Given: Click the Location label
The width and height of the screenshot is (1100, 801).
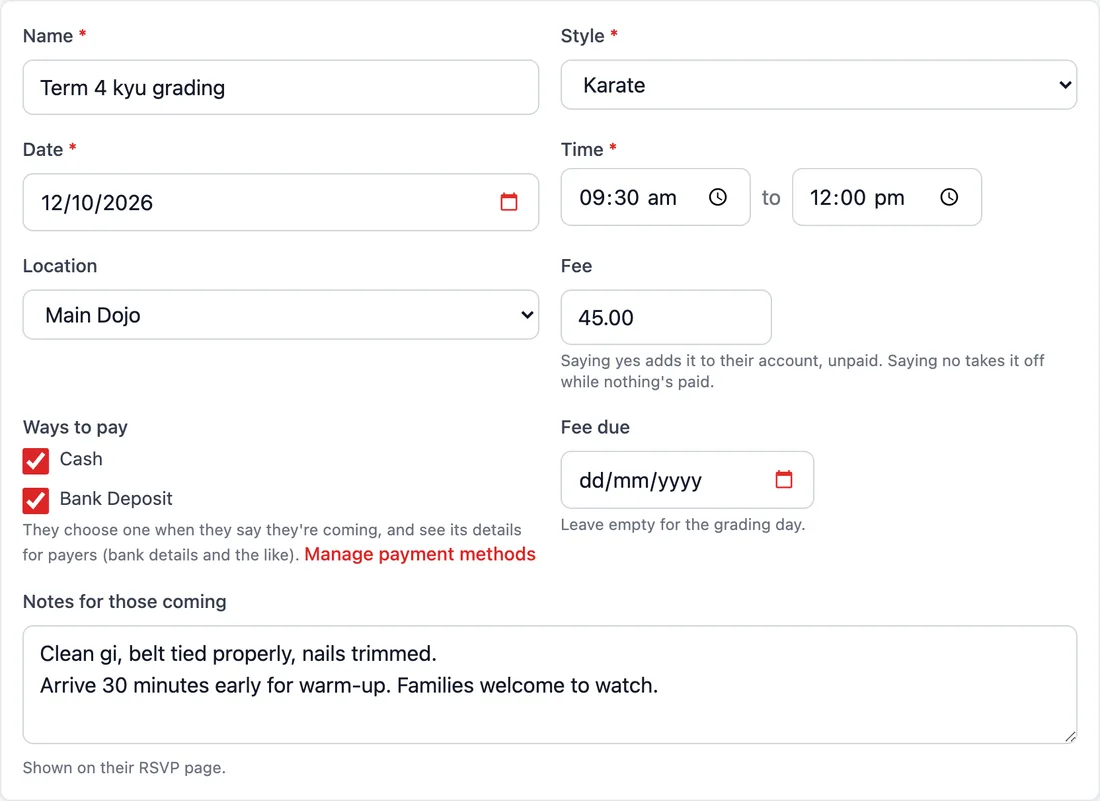Looking at the screenshot, I should click(60, 266).
